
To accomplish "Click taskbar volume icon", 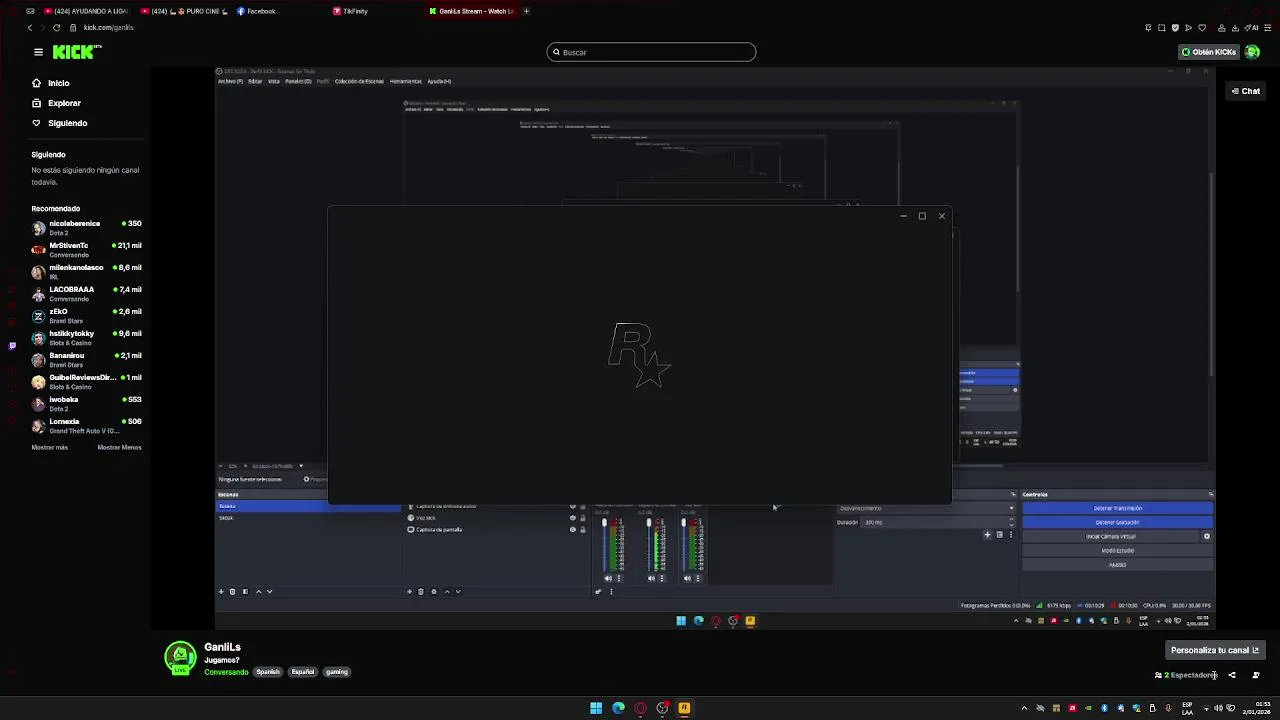I will point(1218,708).
